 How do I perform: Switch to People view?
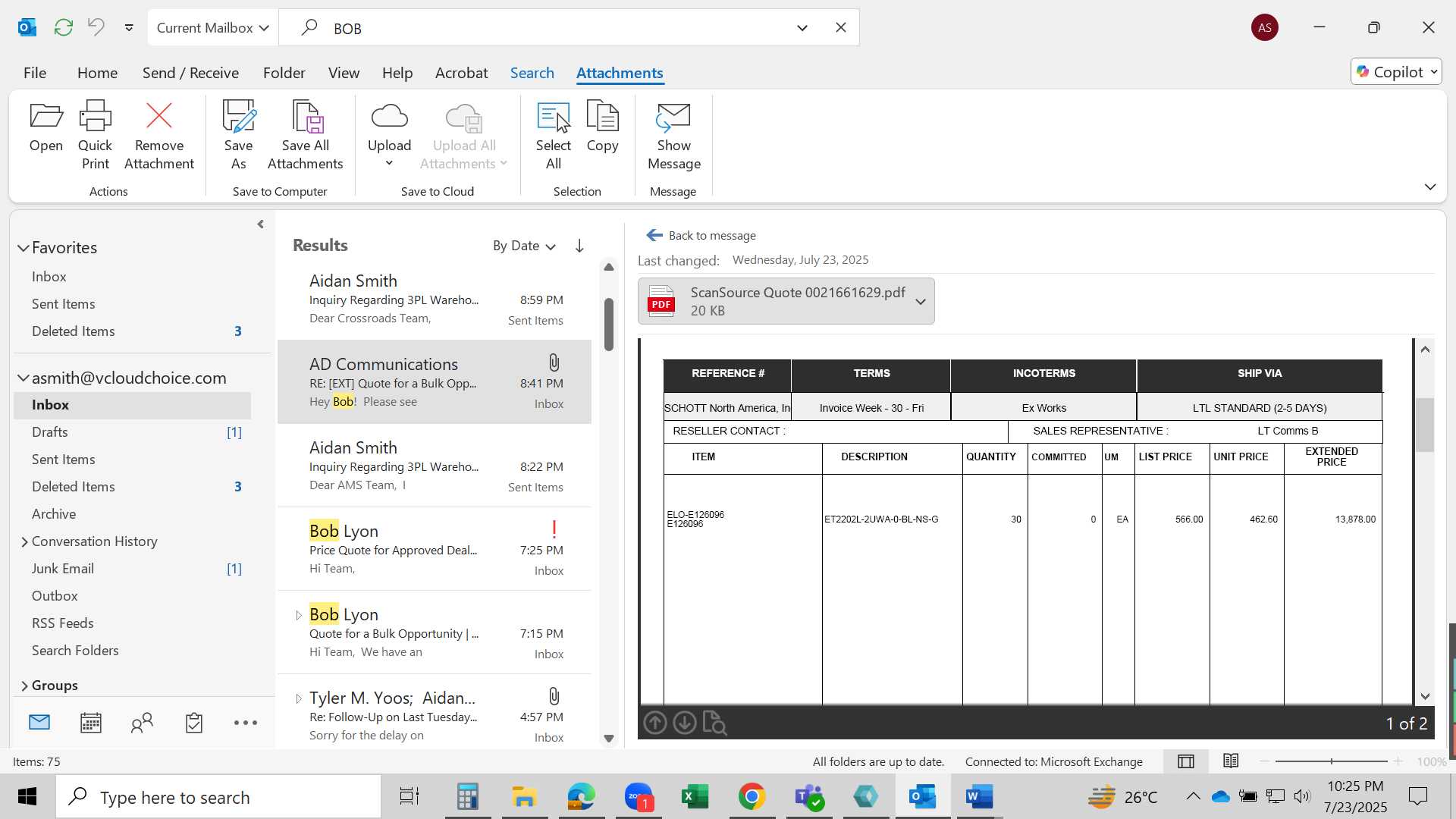point(142,723)
